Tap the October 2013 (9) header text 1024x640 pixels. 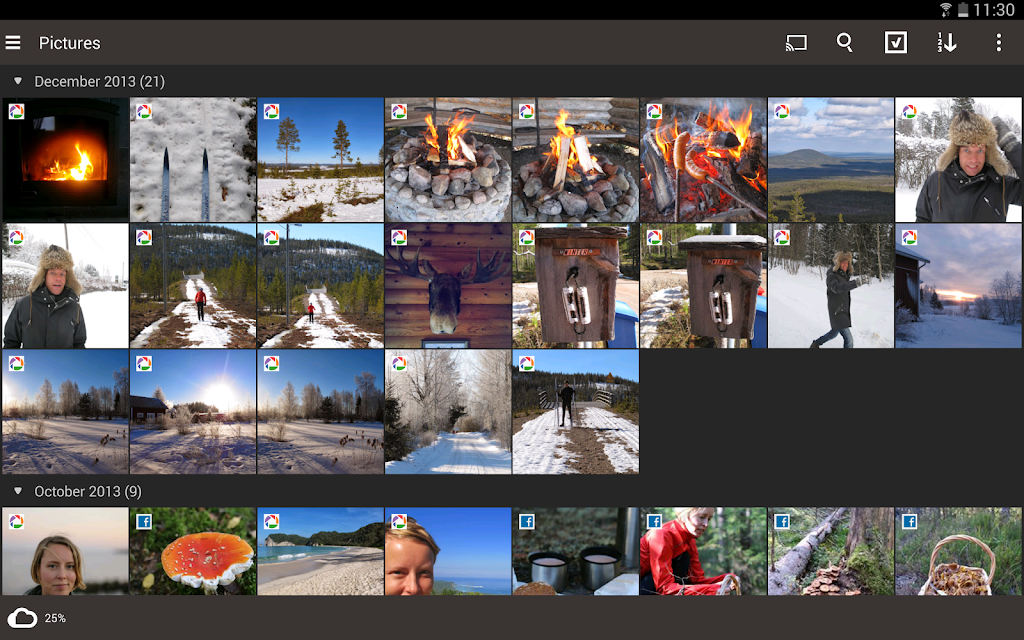(x=88, y=491)
